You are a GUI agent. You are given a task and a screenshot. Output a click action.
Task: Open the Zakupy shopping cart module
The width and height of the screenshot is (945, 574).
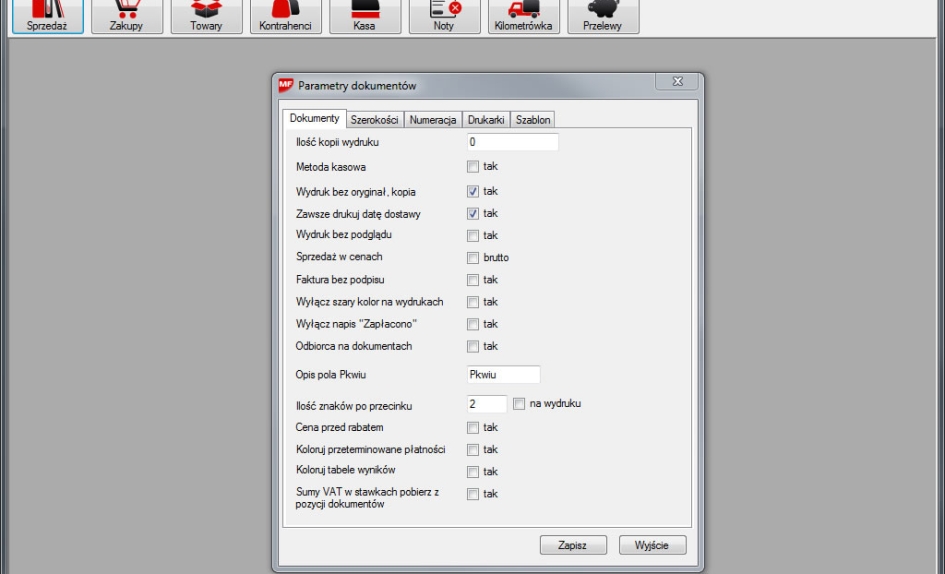(x=126, y=16)
